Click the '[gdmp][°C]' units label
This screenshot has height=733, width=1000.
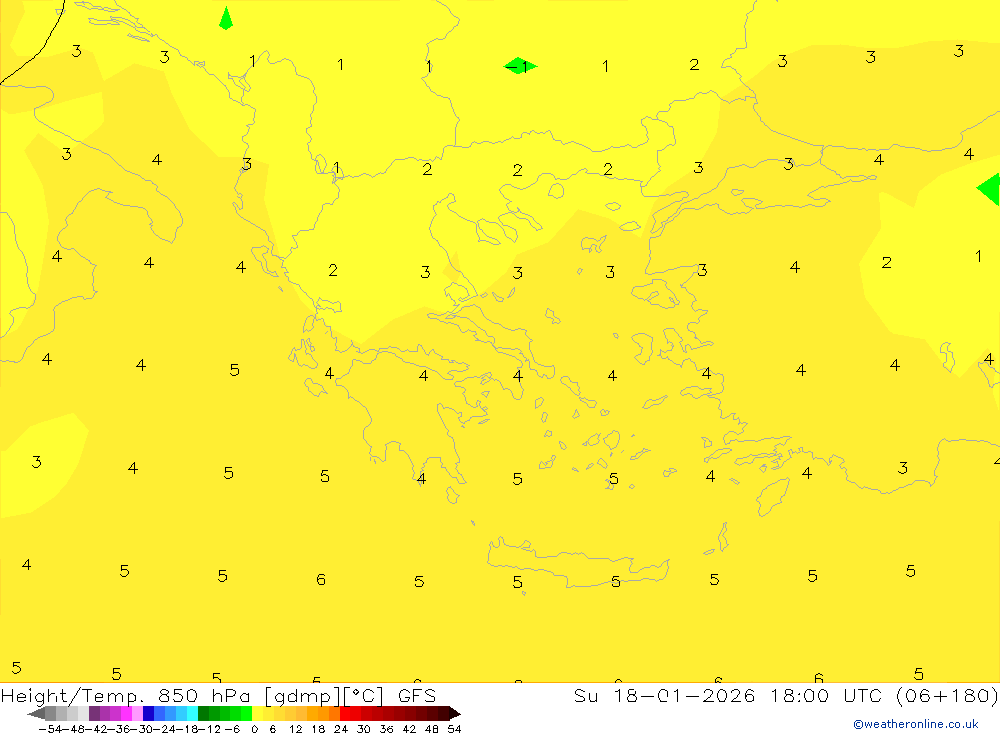(x=323, y=695)
